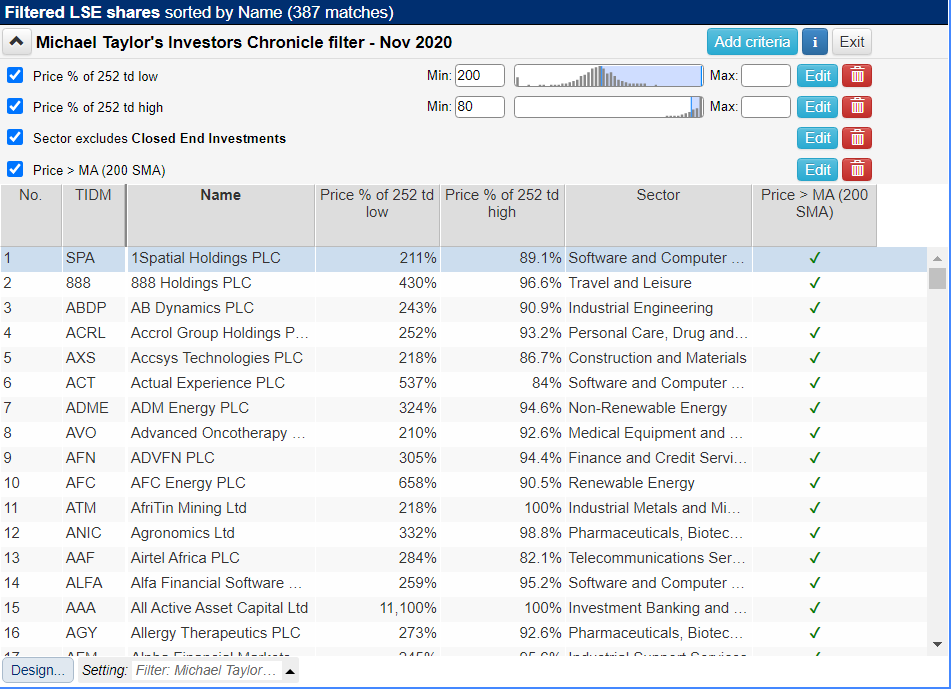Click the Travel and Leisure sector cell
This screenshot has height=689, width=951.
point(658,283)
